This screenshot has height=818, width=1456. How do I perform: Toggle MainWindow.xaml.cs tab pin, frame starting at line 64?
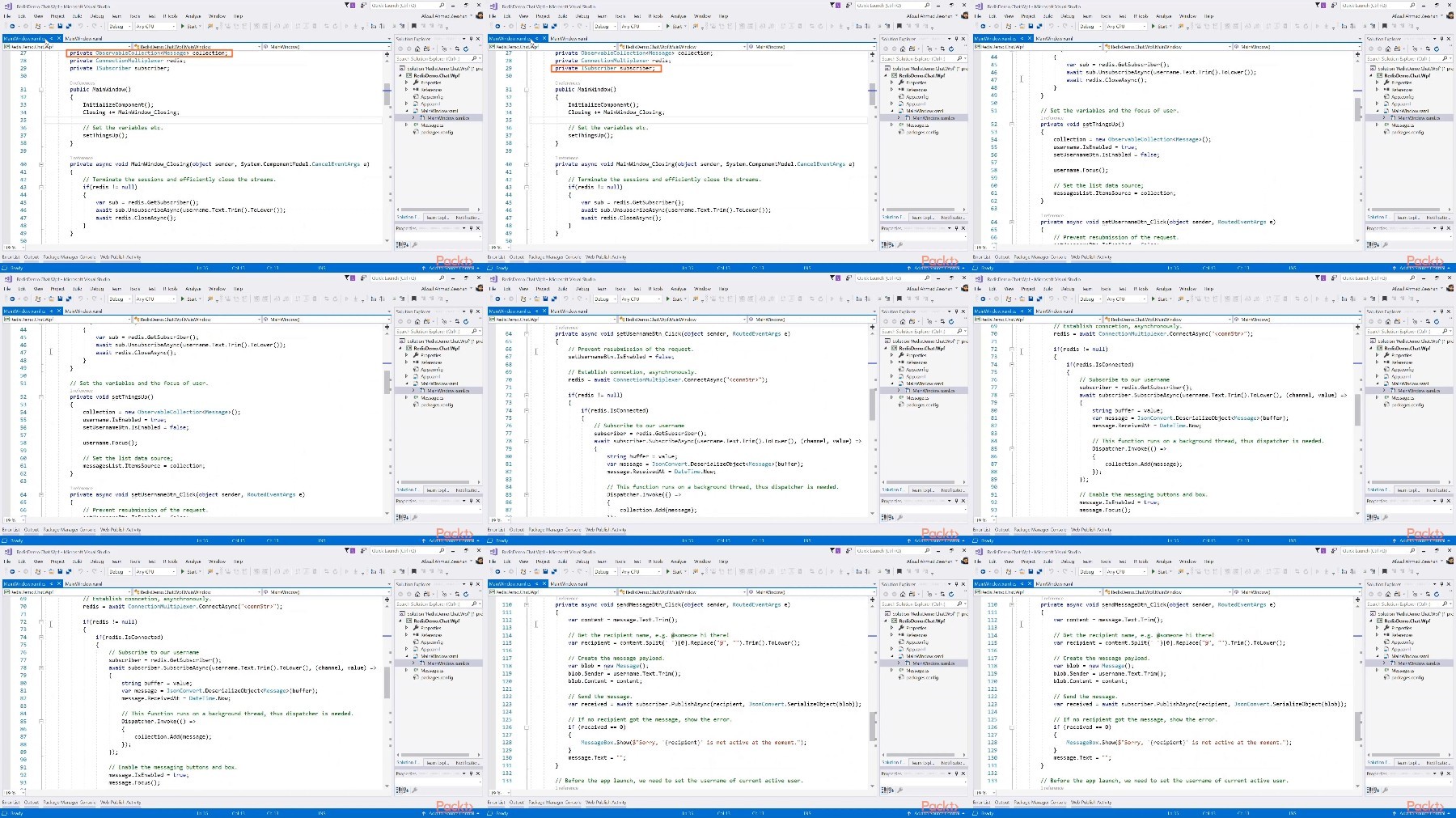[x=536, y=312]
